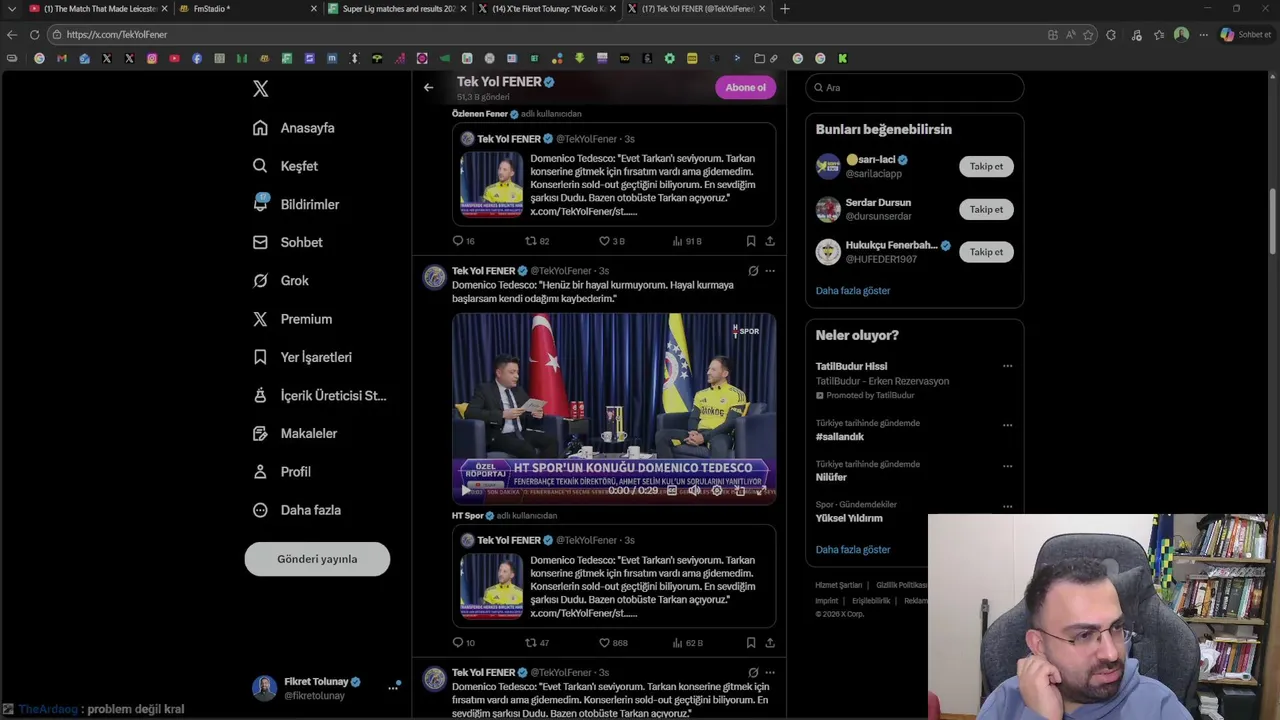Open options dots for TatilBudur Hissi trend

[x=1007, y=366]
